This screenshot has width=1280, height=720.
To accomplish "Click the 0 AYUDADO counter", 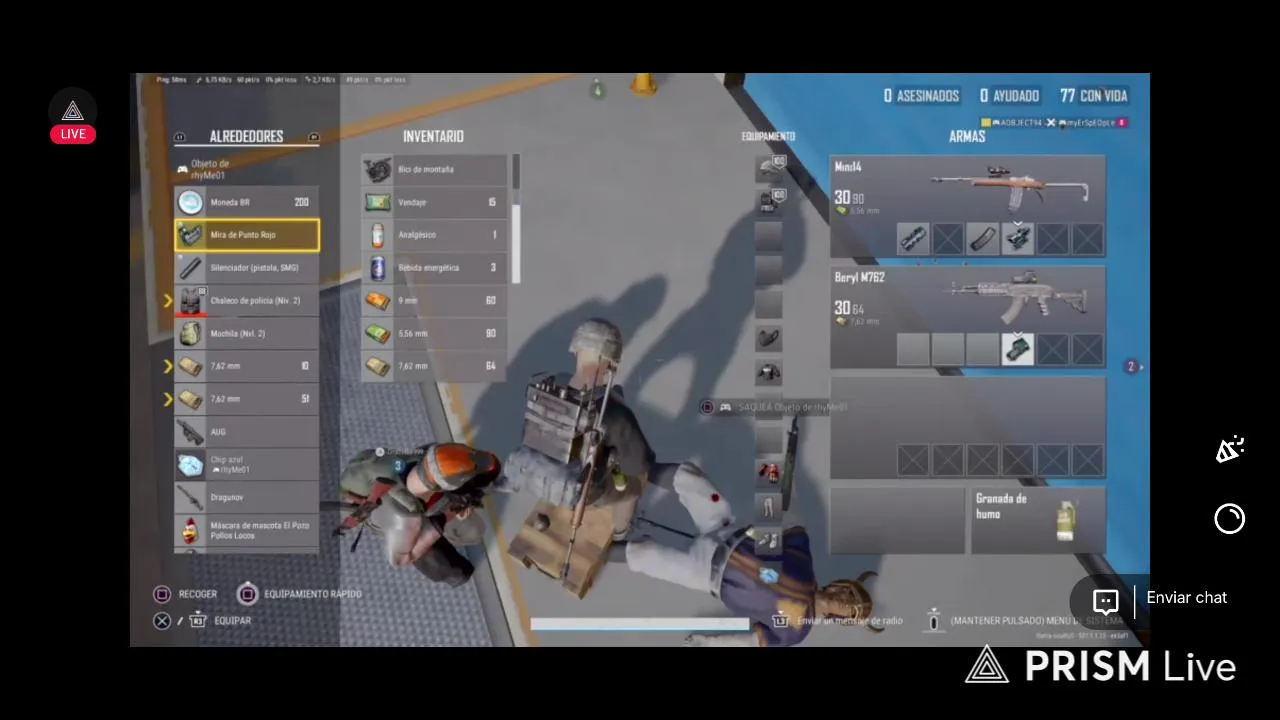I will point(1009,96).
